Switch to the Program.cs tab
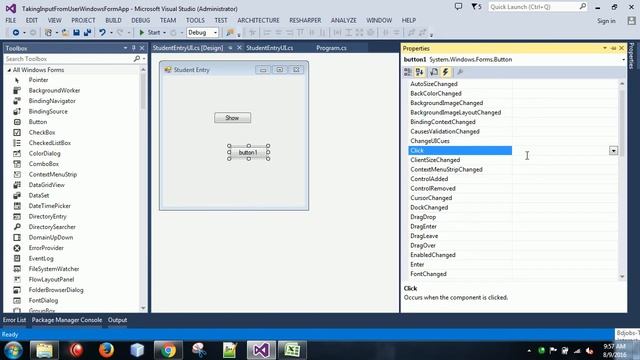Viewport: 640px width, 360px height. [331, 48]
